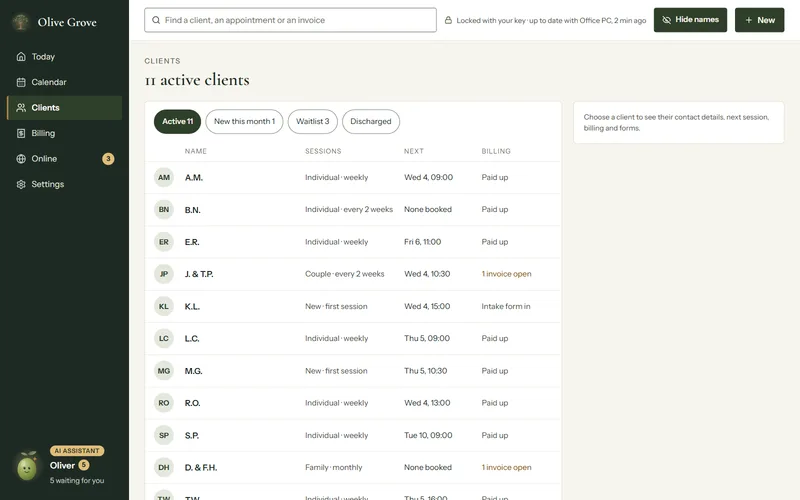Click the AI ASSISTANT label badge
Viewport: 800px width, 500px height.
coord(77,451)
